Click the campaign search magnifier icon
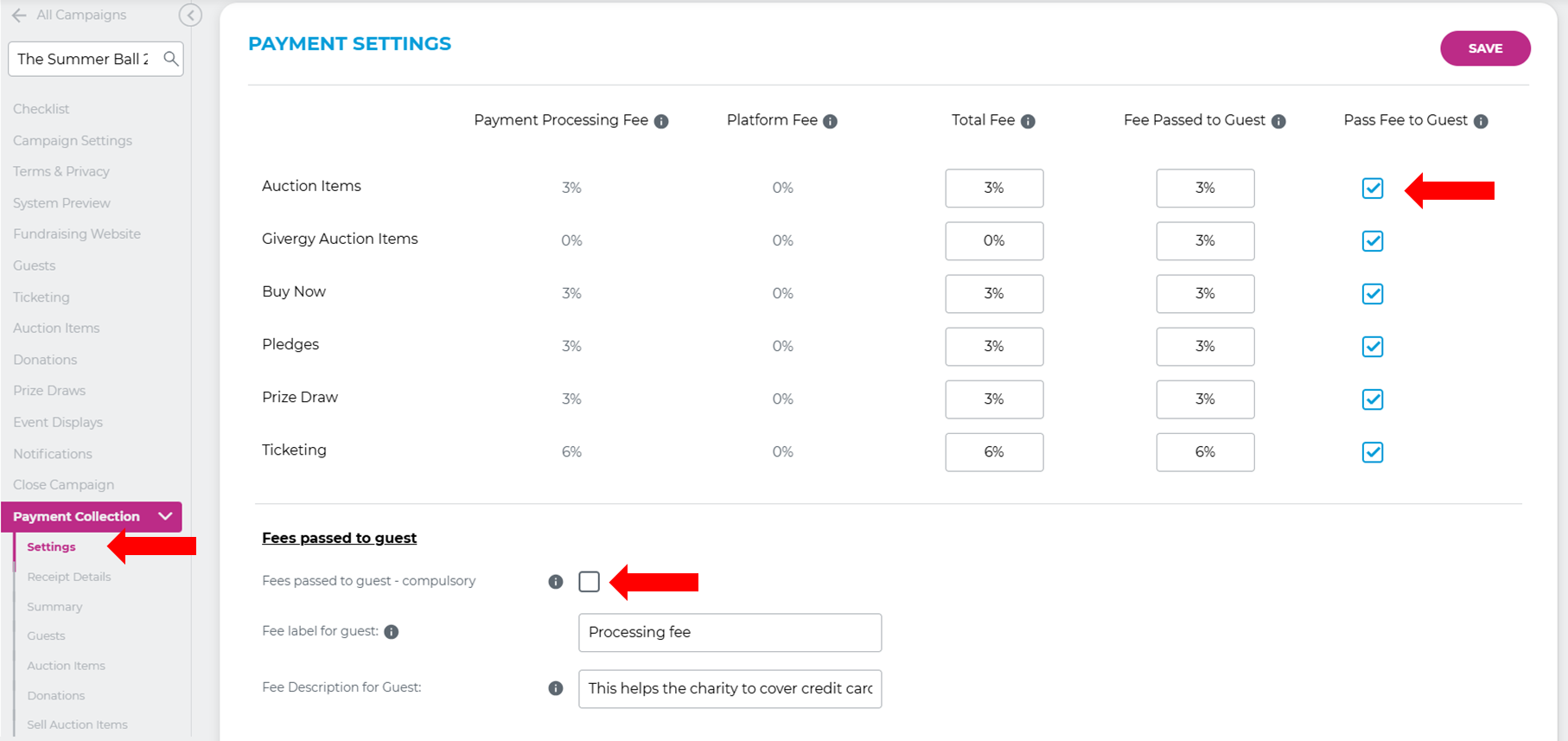 (x=171, y=59)
